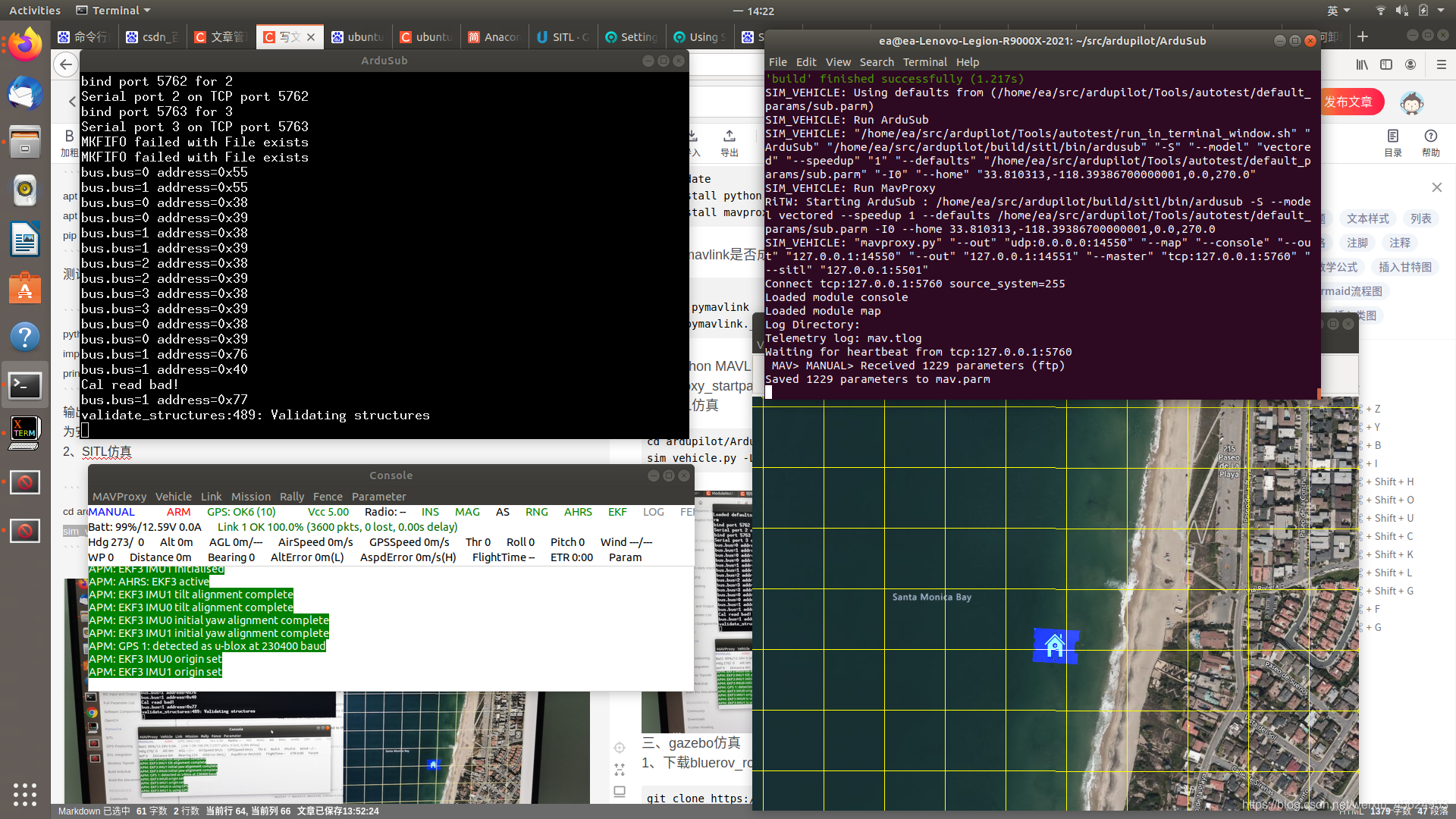Open the Search menu in the terminal
Screen dimensions: 1456x819
[876, 62]
